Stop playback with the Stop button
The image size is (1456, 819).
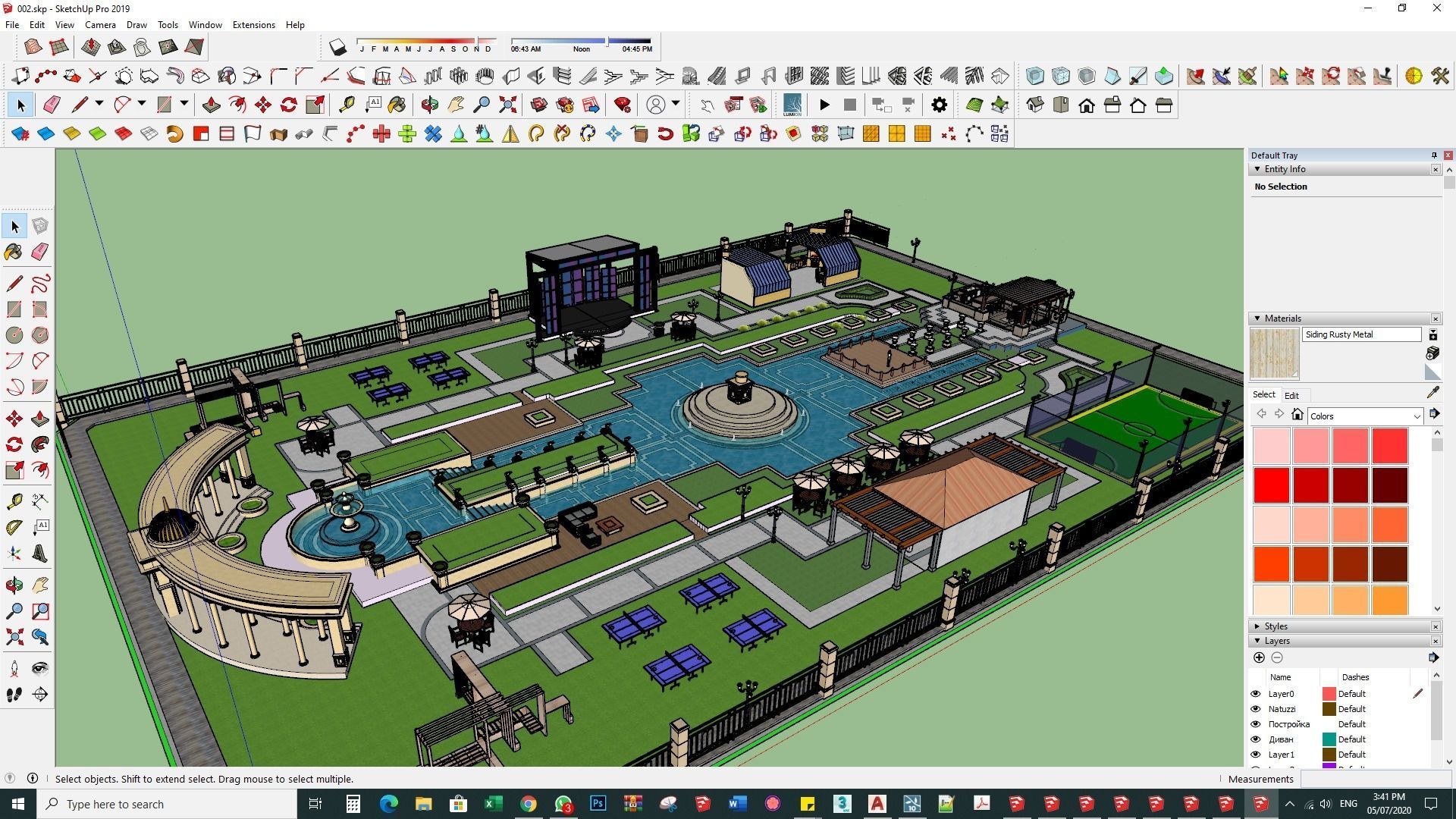(x=850, y=105)
